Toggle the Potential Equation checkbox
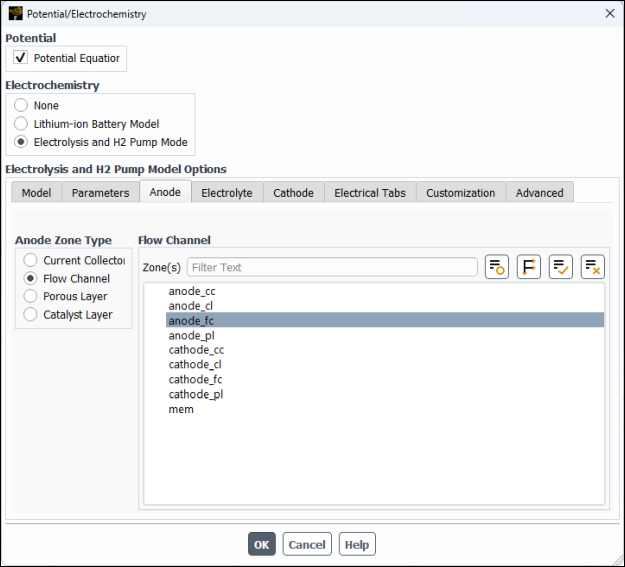Image resolution: width=625 pixels, height=567 pixels. 20,57
